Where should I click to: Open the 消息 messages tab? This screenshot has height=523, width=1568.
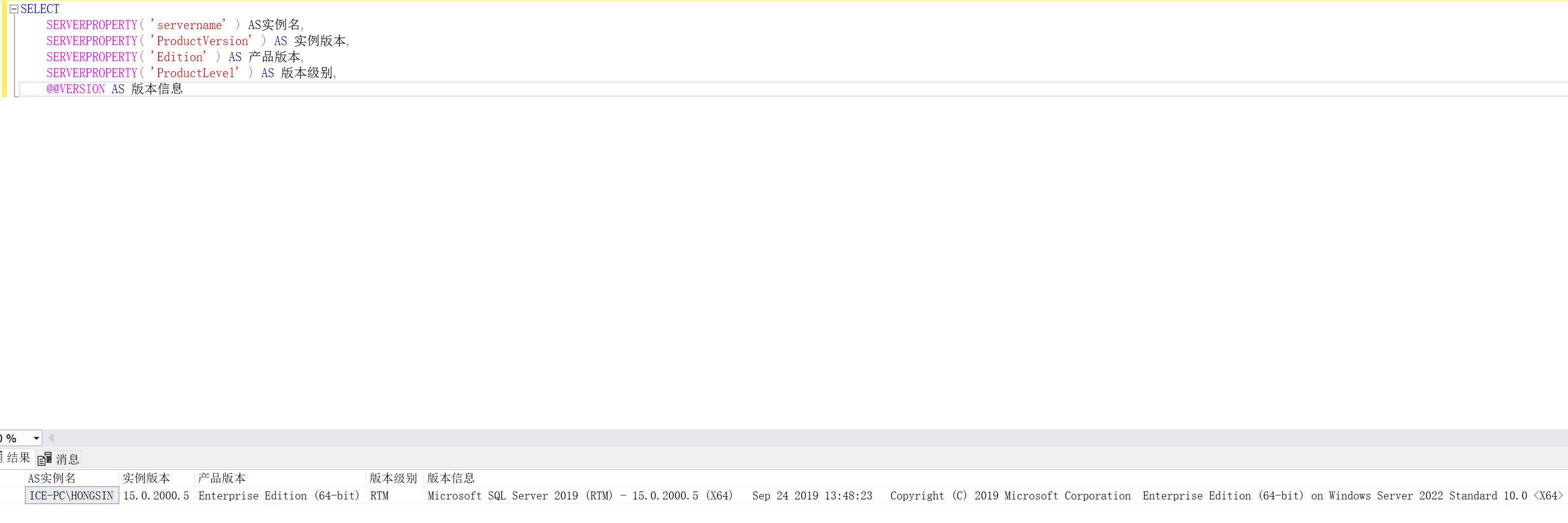click(x=60, y=459)
